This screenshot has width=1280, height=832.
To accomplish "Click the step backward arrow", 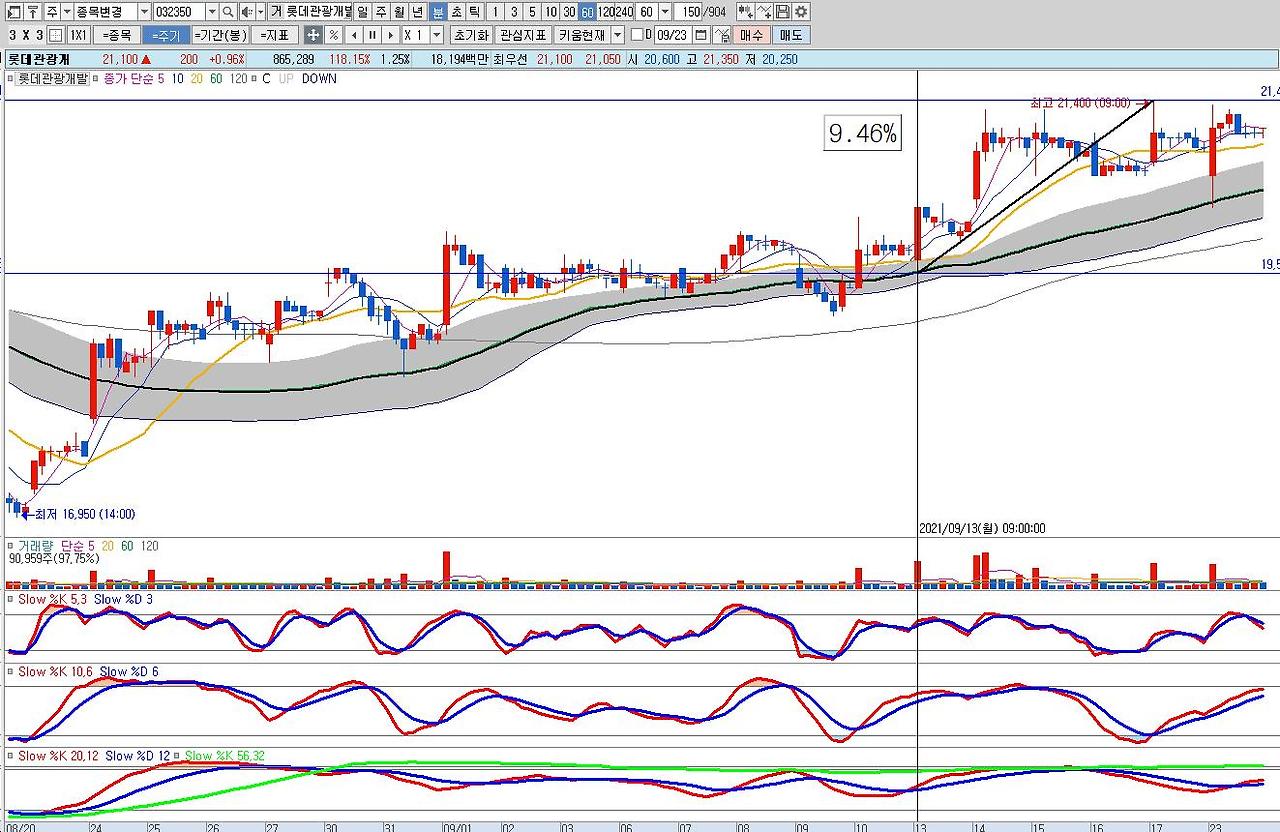I will (353, 35).
